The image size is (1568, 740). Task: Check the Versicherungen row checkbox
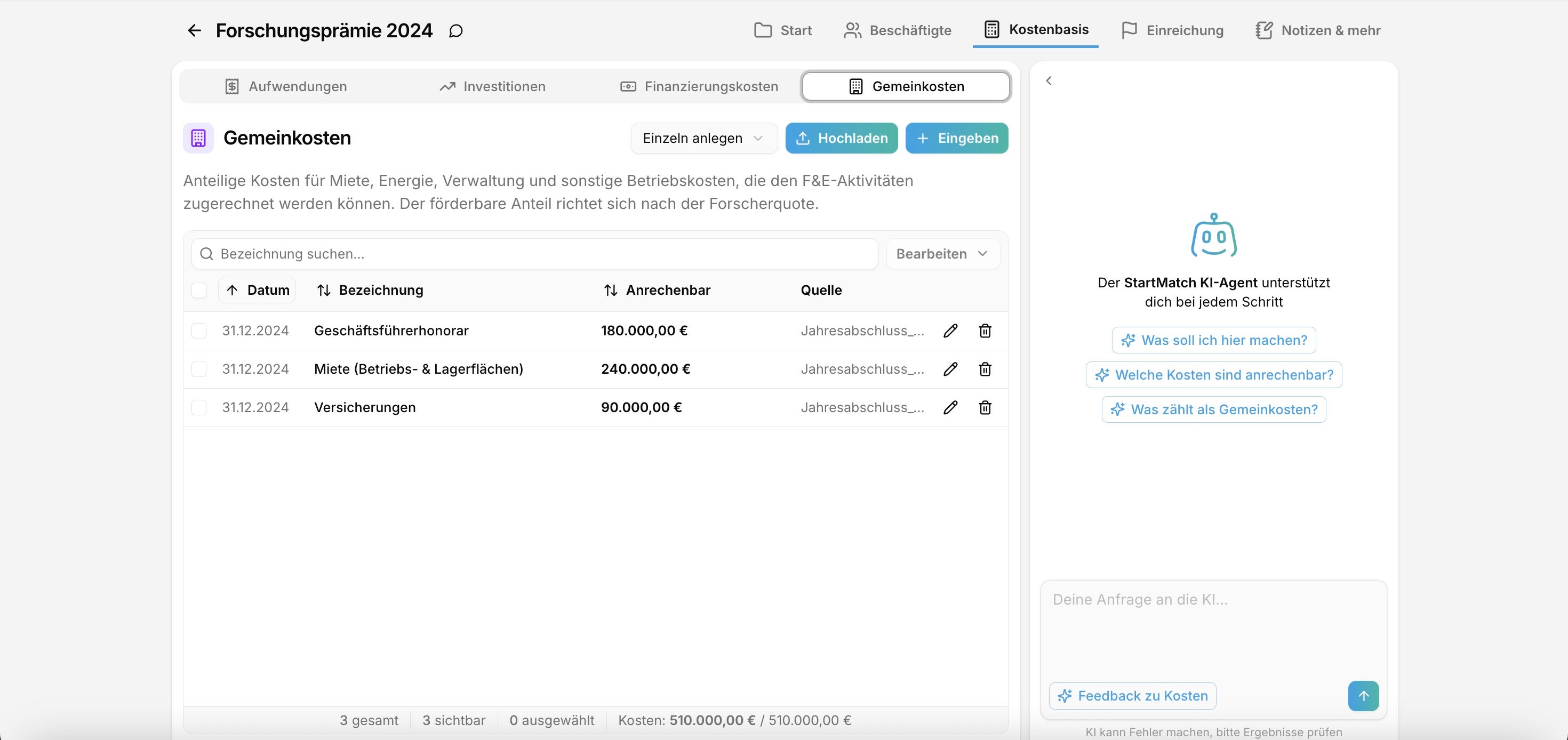click(x=199, y=407)
